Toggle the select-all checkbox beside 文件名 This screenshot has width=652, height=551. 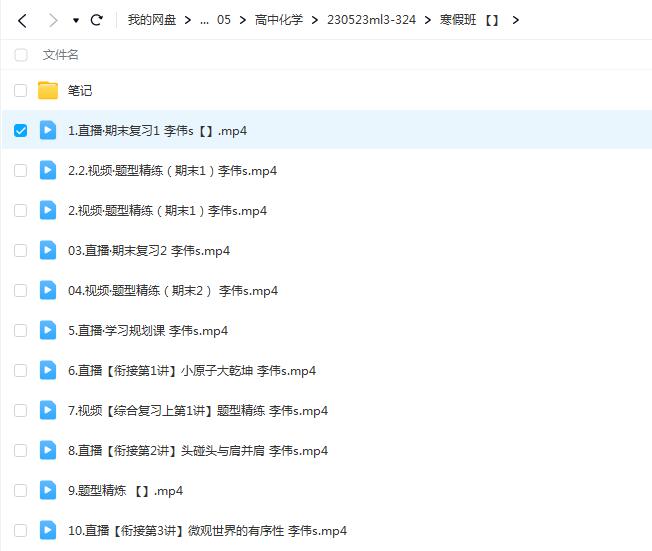pos(20,55)
